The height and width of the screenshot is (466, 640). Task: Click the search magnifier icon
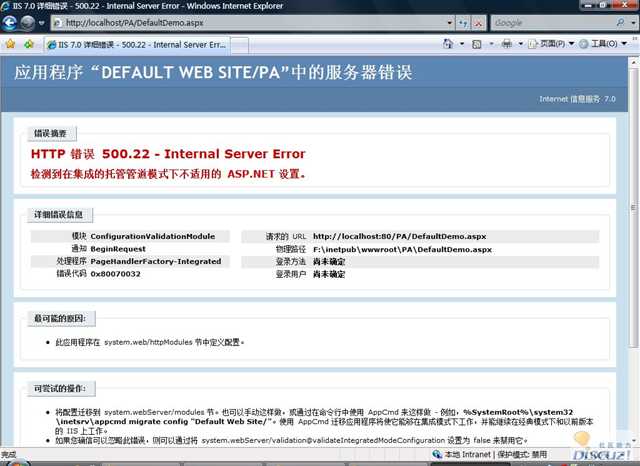point(621,22)
